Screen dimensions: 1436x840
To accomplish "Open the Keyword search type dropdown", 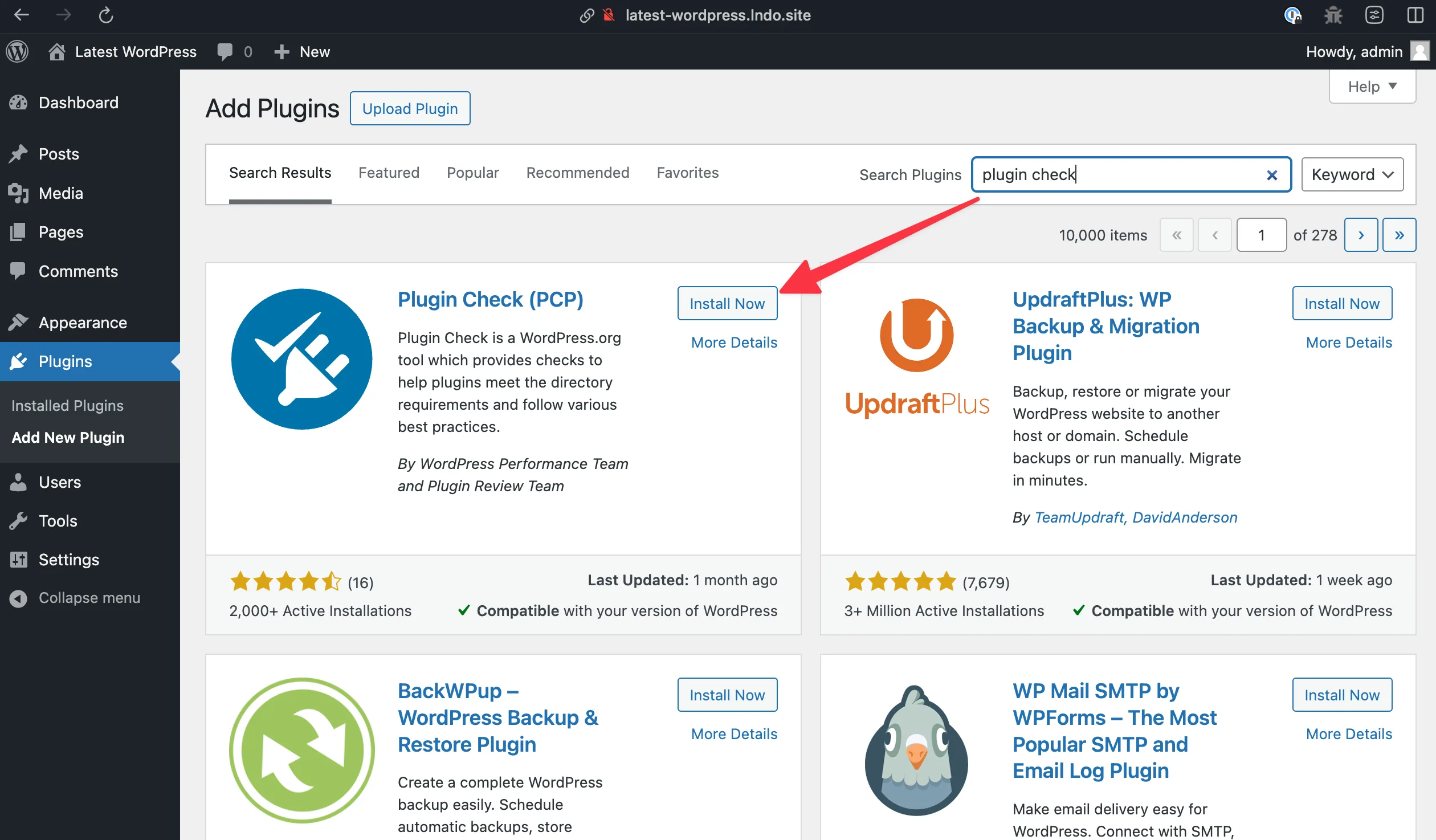I will [1352, 174].
